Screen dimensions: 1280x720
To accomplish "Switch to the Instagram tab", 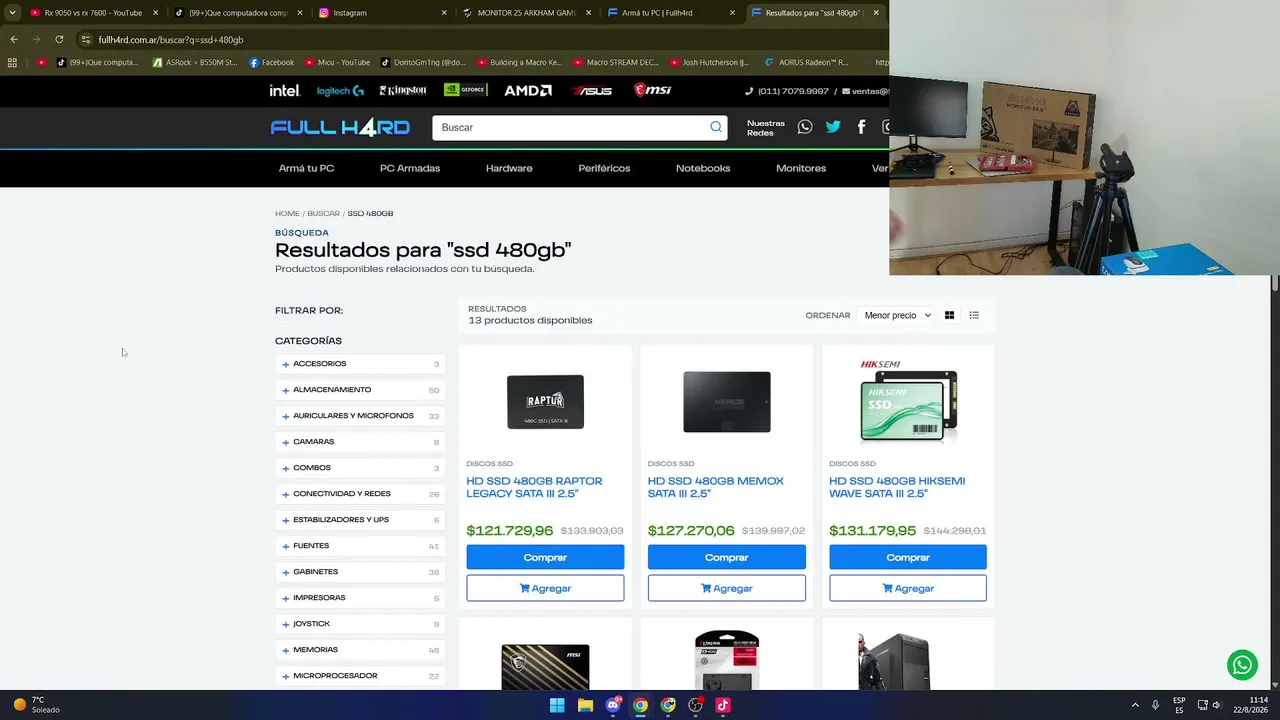I will tap(381, 13).
